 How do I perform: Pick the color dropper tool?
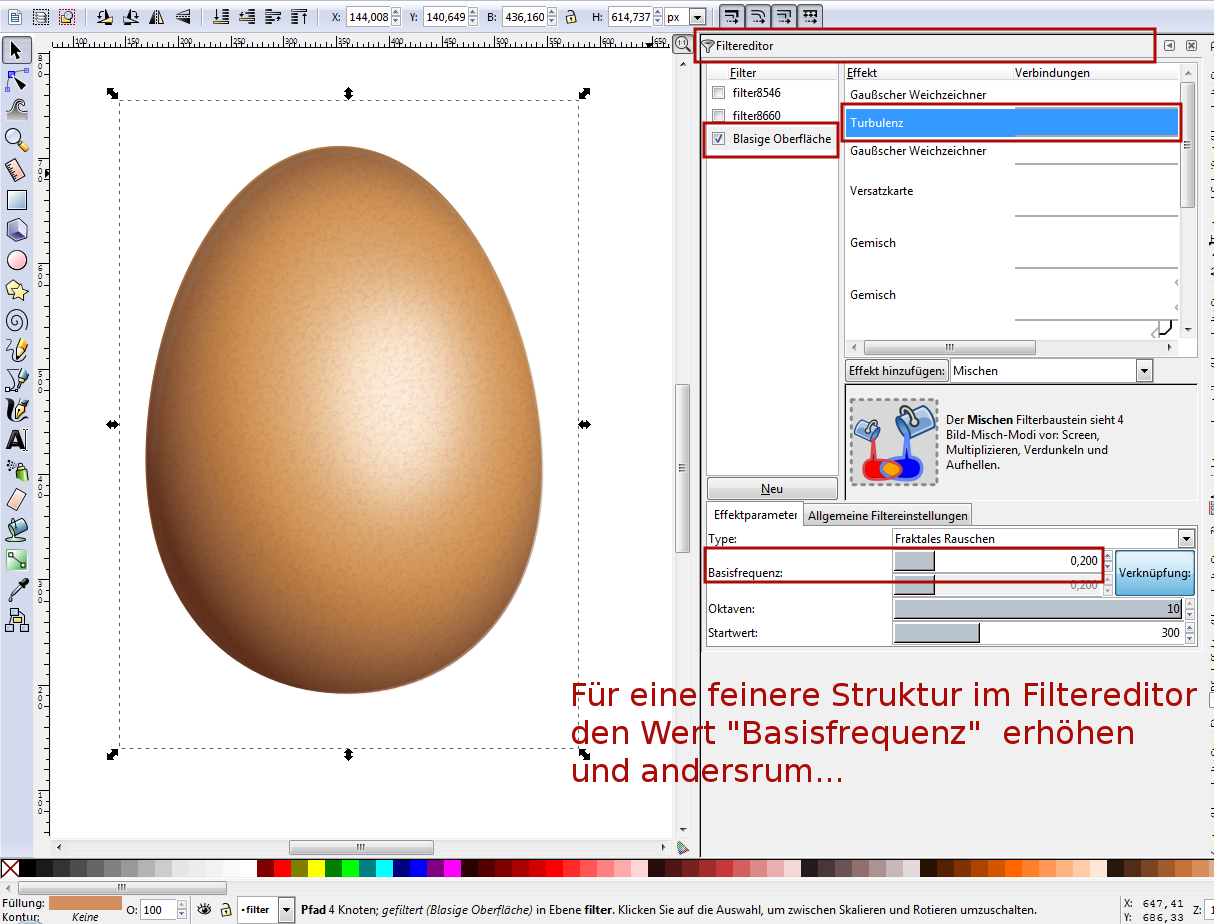[17, 590]
